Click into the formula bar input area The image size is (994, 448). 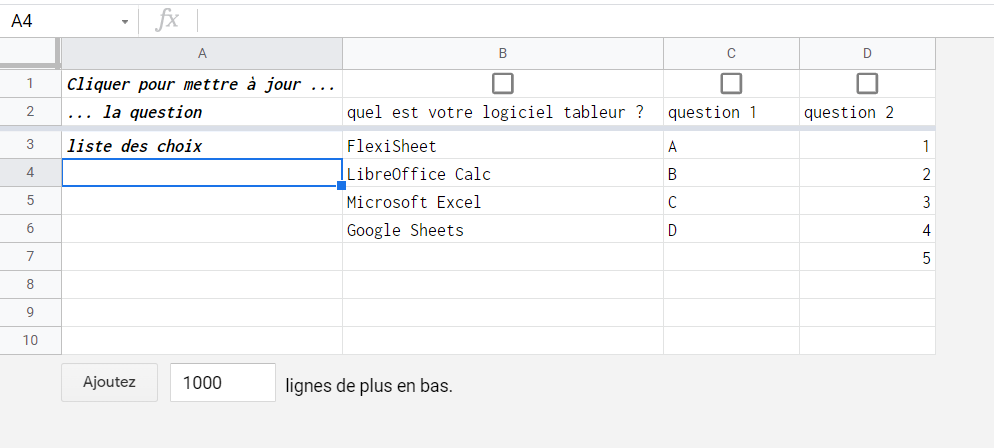pyautogui.click(x=590, y=20)
